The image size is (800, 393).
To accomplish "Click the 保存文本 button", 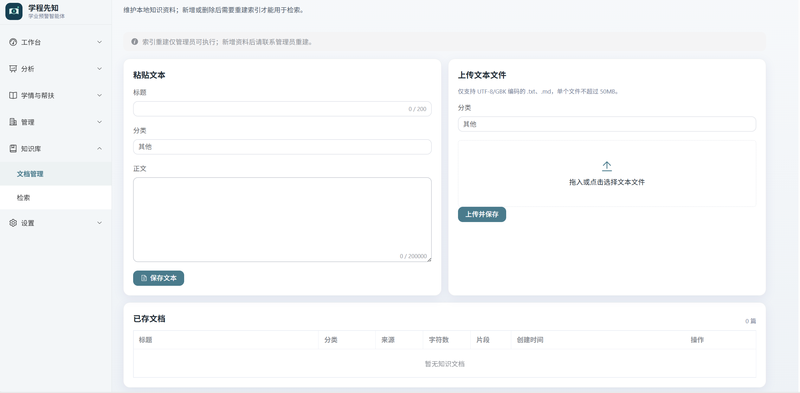I will (158, 278).
